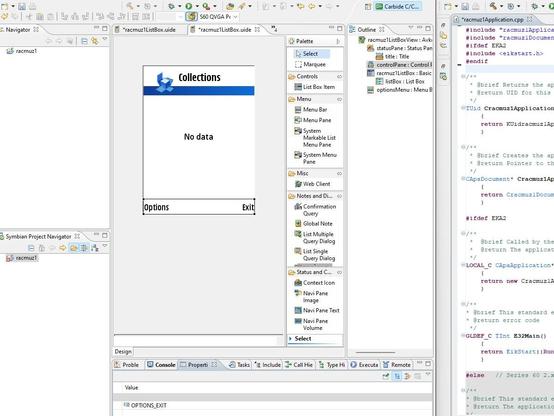The width and height of the screenshot is (554, 416).
Task: Select Menu Pane palette item
Action: [313, 120]
